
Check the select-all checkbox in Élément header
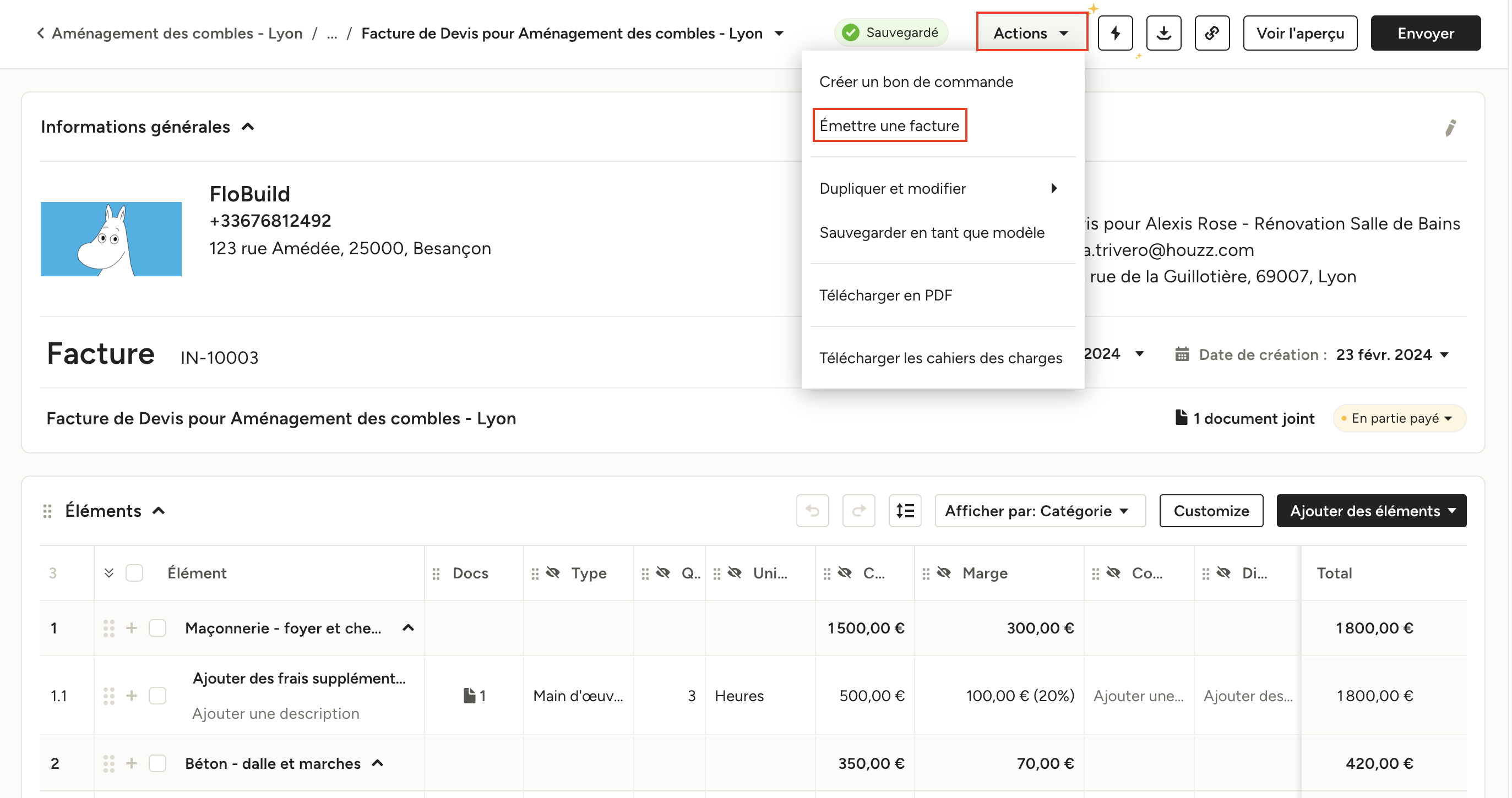(134, 573)
